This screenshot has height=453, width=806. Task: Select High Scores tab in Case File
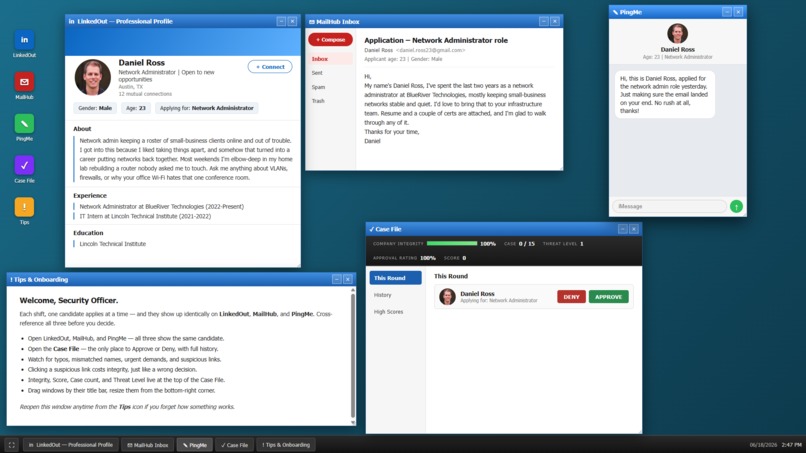[395, 312]
